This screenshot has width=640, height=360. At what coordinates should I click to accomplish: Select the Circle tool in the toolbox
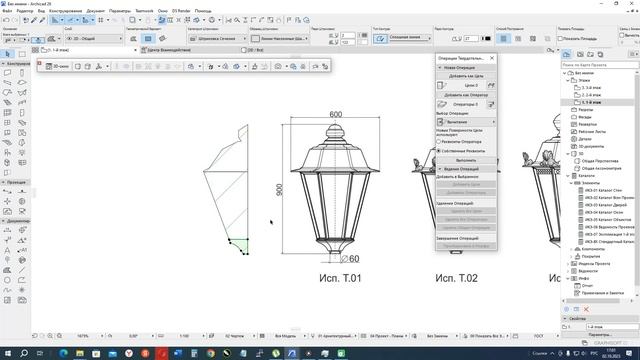7,280
